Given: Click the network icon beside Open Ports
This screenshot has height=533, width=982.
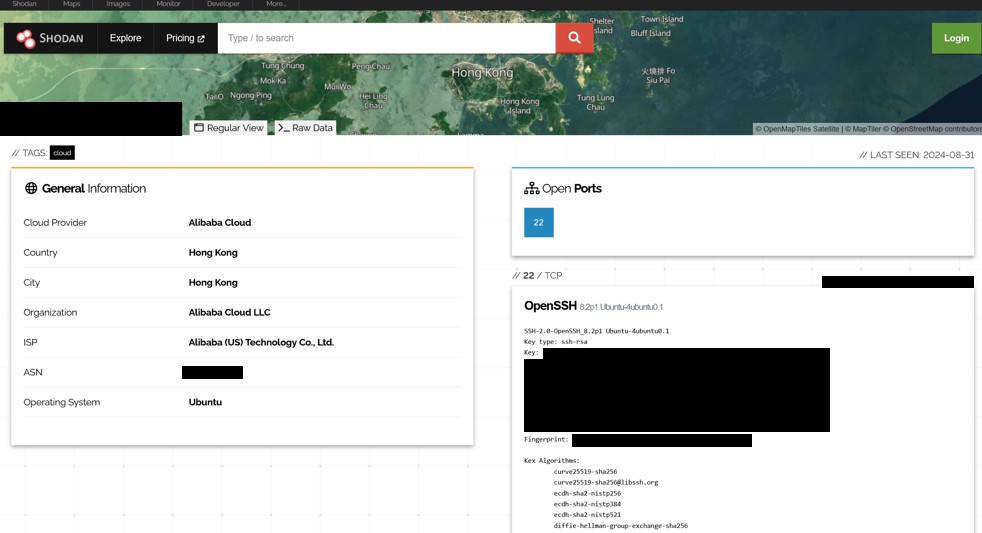Looking at the screenshot, I should [x=532, y=188].
